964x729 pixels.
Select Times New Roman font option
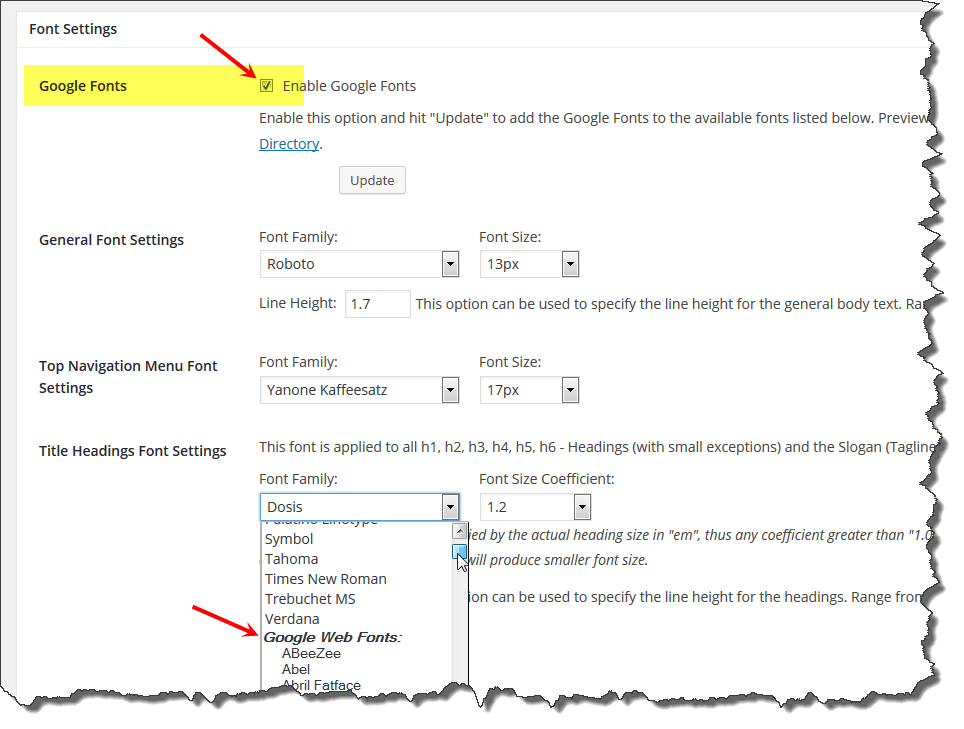325,579
